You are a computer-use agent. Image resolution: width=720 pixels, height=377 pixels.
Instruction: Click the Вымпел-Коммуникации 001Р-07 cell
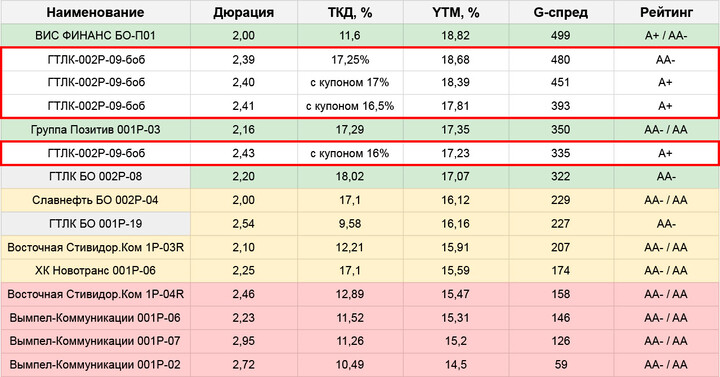click(96, 341)
